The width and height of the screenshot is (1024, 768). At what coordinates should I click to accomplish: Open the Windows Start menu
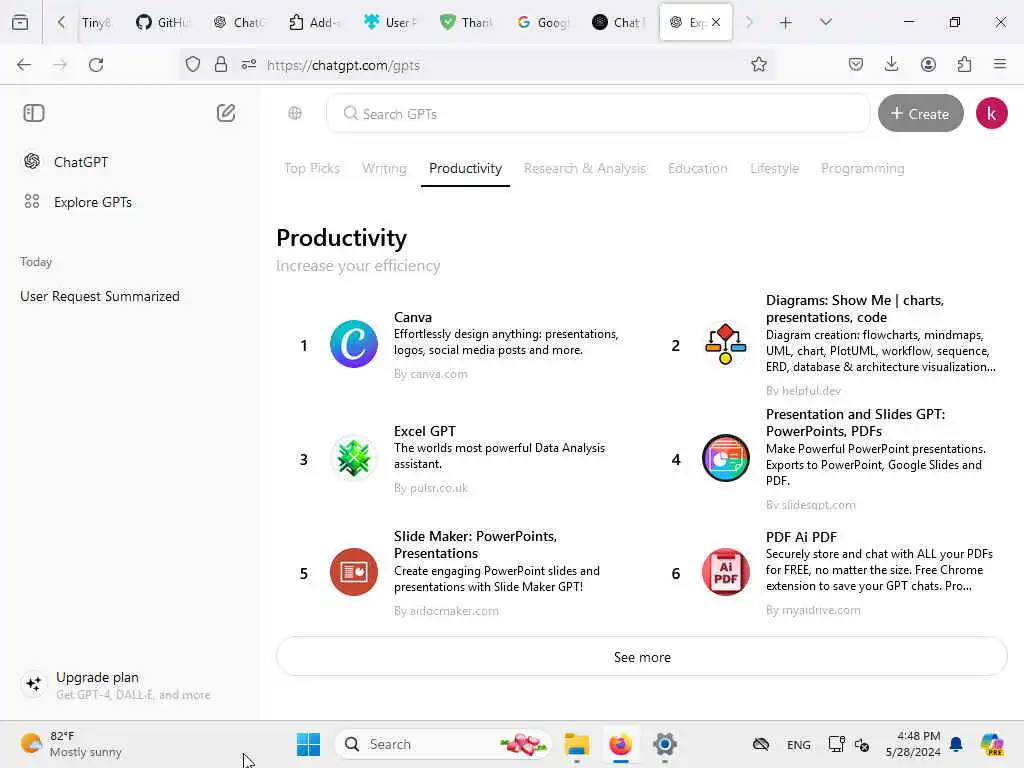(308, 744)
